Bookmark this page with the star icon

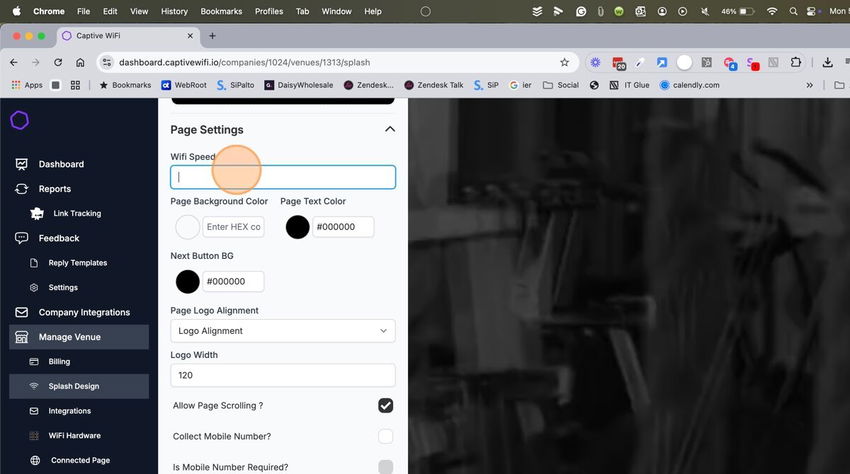[x=564, y=62]
